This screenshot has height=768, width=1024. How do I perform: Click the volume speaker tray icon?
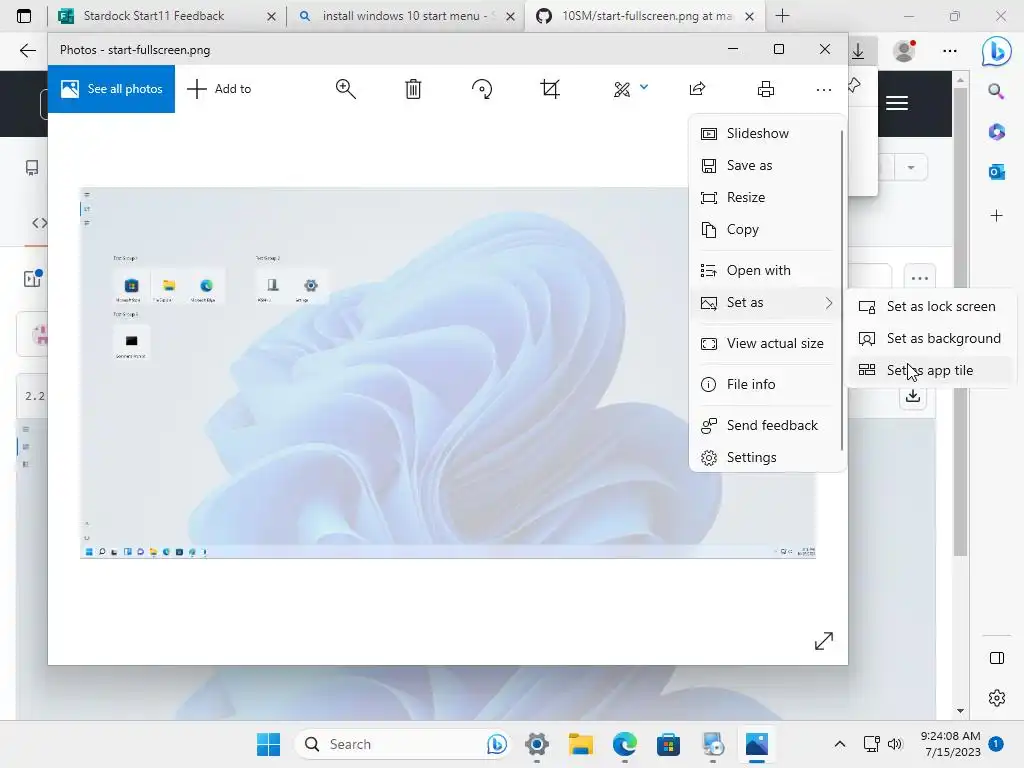pos(895,744)
